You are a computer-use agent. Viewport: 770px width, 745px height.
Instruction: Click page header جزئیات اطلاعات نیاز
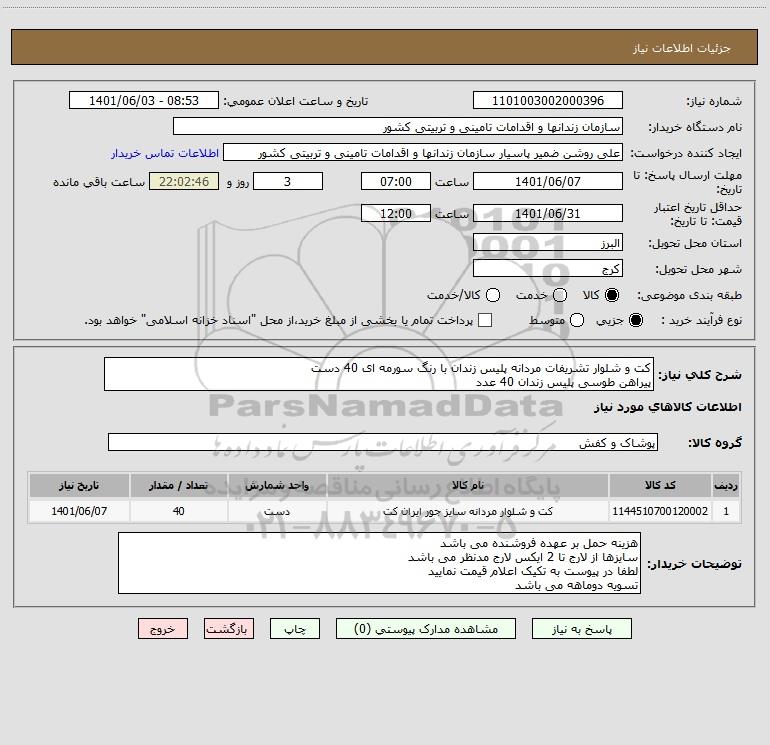[681, 48]
